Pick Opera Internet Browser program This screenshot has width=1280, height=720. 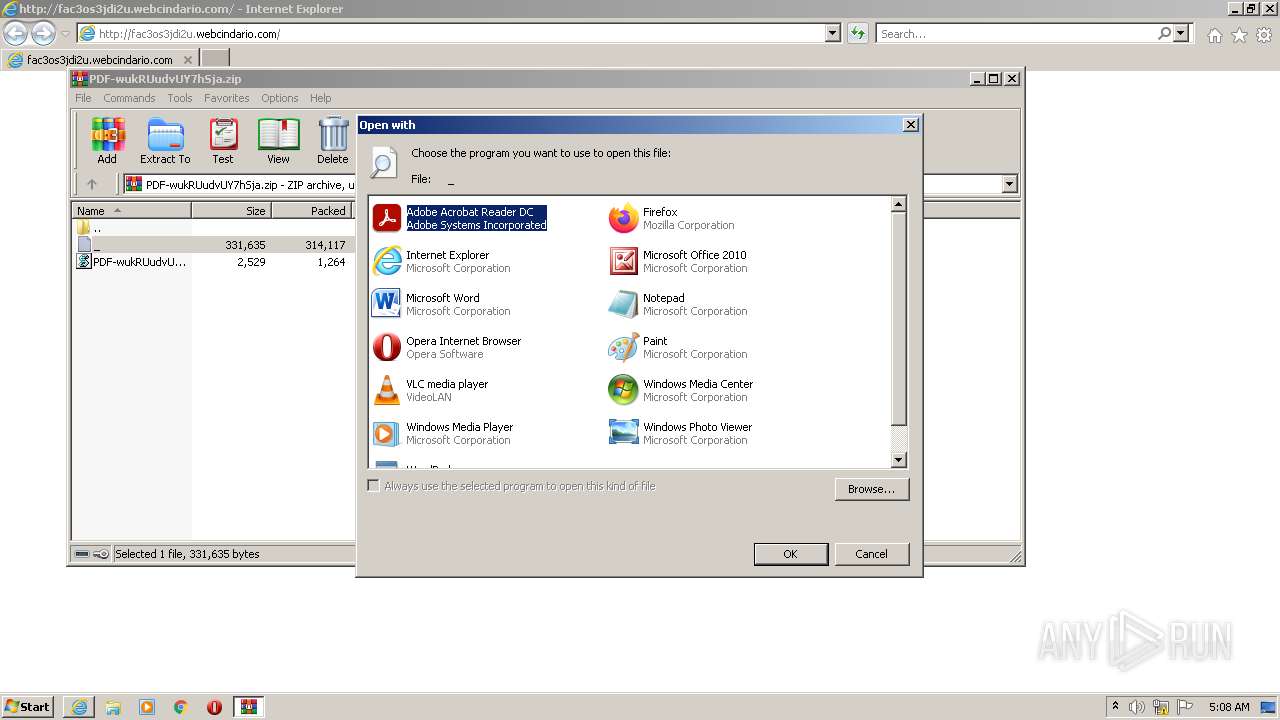pyautogui.click(x=447, y=347)
